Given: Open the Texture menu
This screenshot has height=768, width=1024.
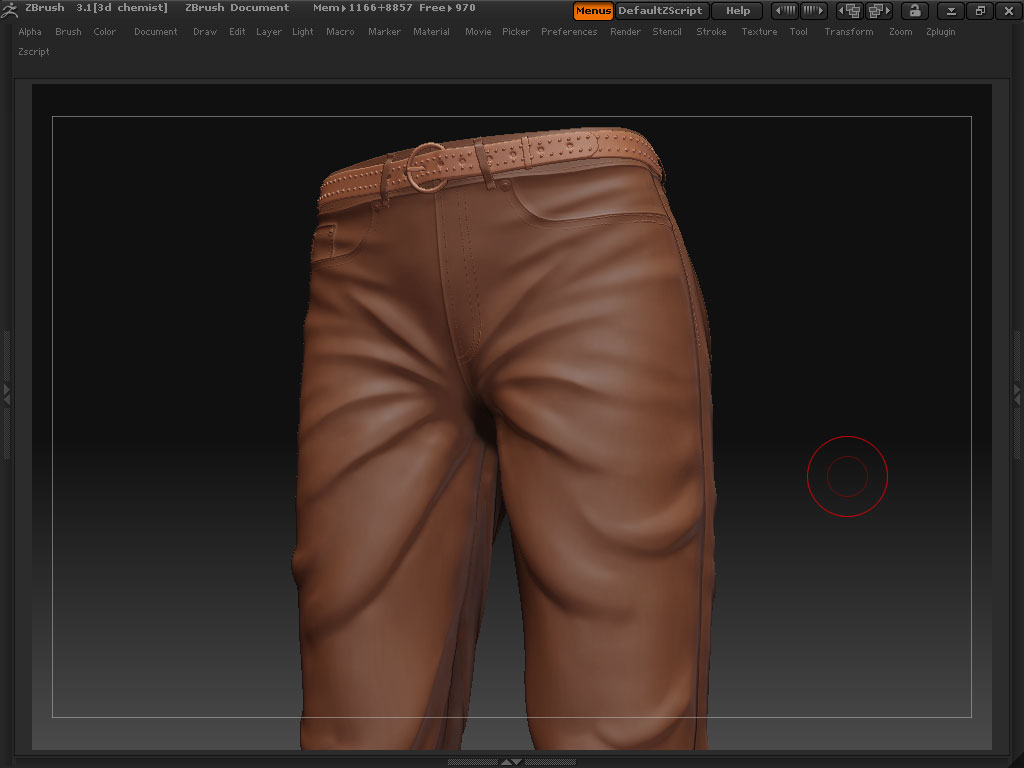Looking at the screenshot, I should click(x=759, y=31).
